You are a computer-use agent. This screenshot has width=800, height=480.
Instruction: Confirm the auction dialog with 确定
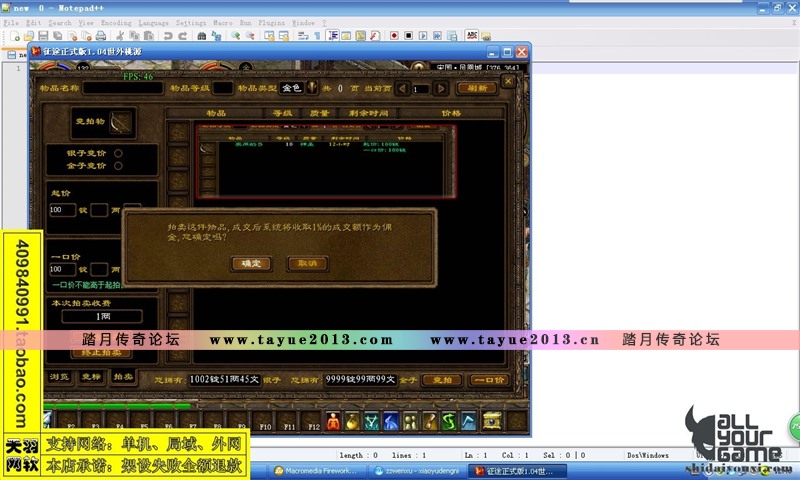pos(251,264)
